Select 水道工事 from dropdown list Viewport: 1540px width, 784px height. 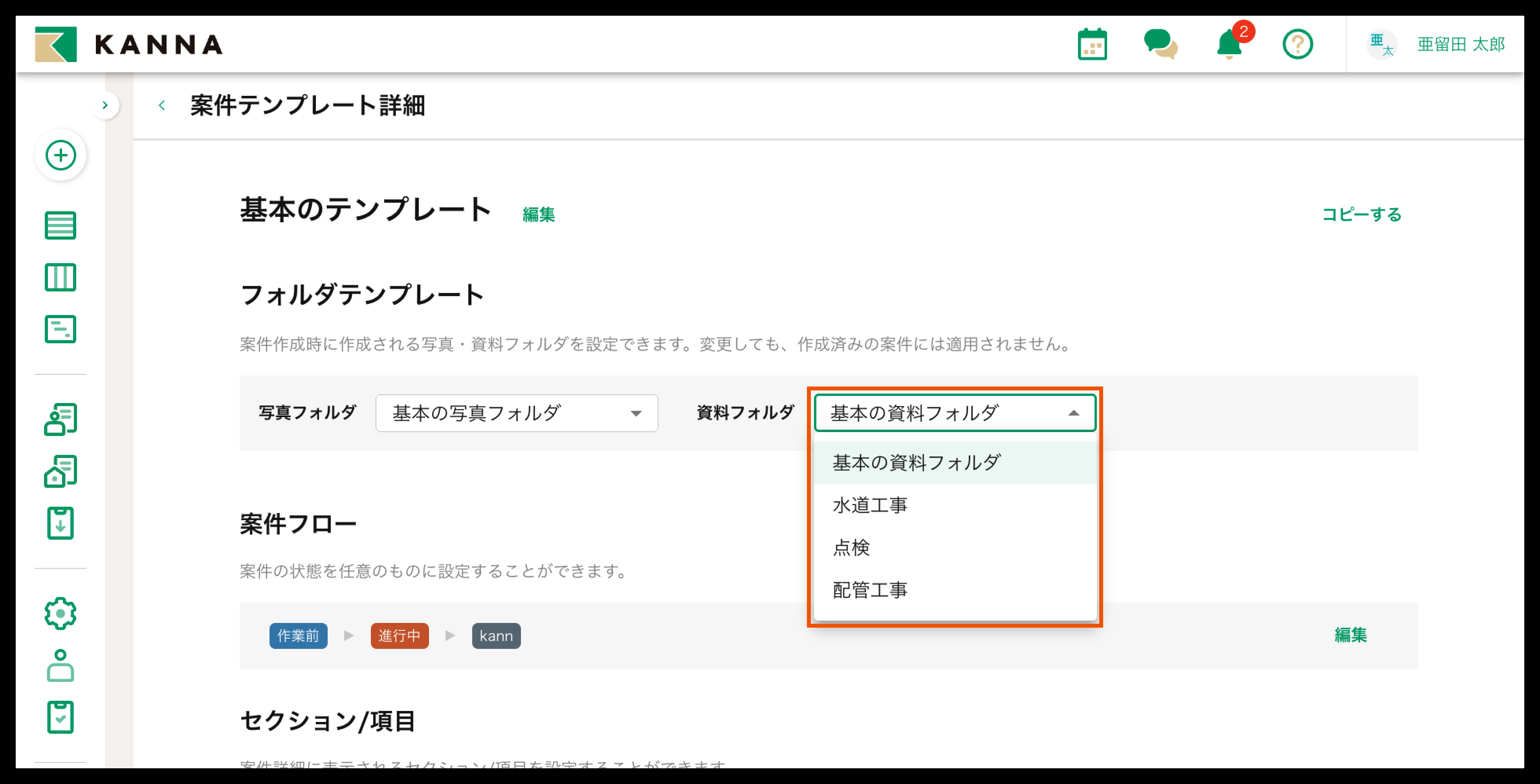(870, 505)
